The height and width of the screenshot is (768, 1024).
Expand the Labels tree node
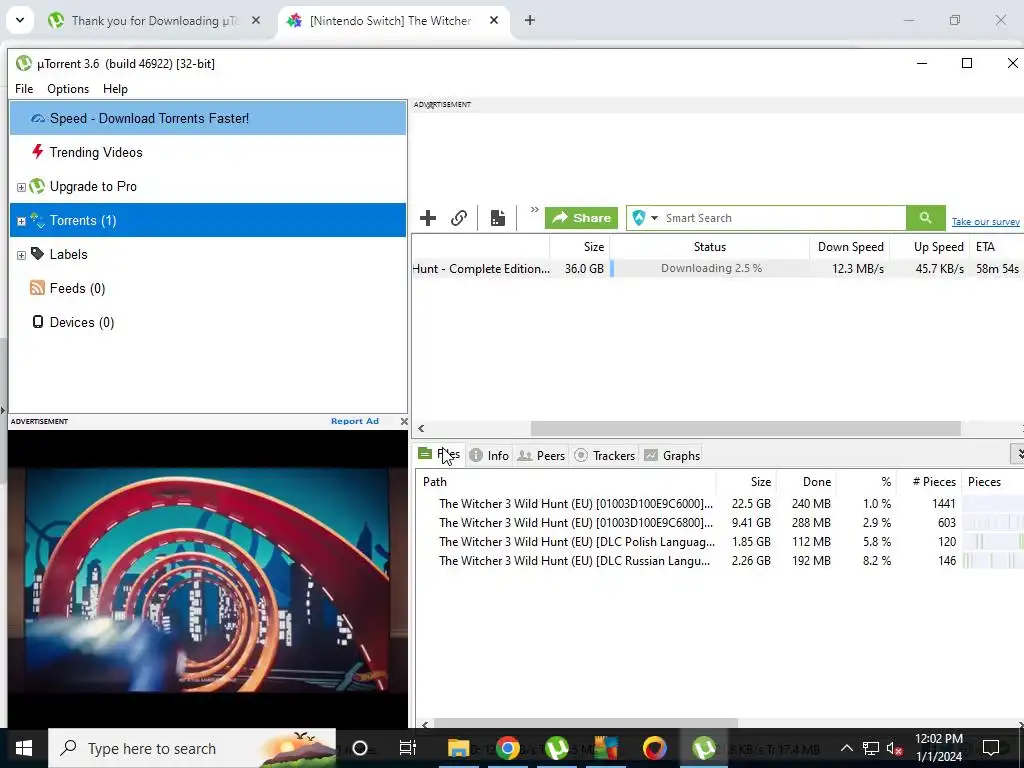coord(21,255)
